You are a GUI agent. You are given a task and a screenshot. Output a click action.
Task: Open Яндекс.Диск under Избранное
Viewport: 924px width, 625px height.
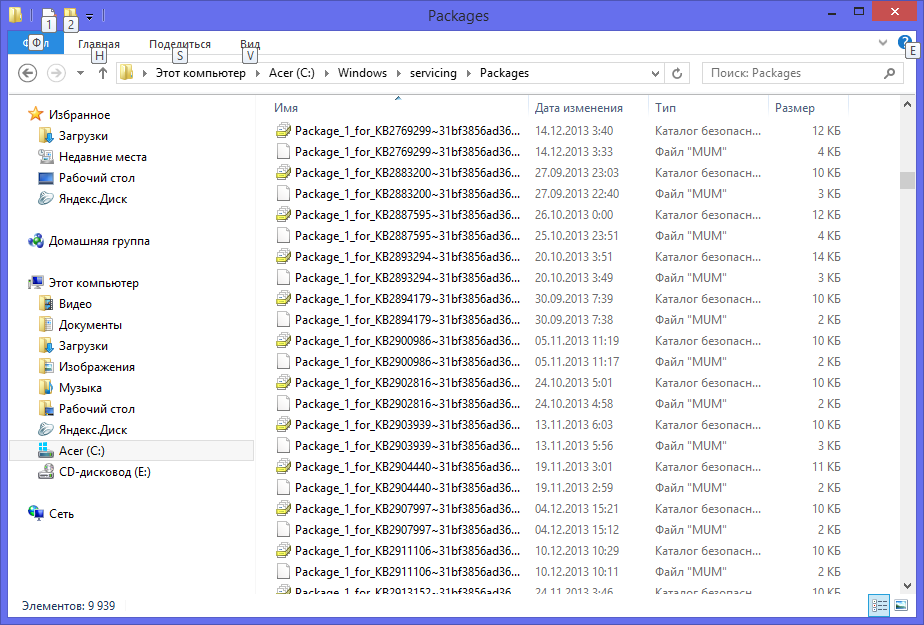tap(93, 199)
